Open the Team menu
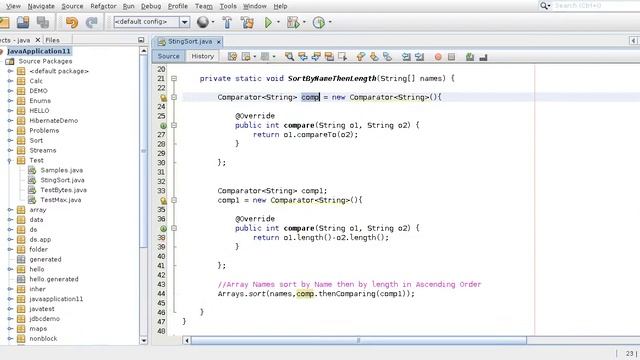Image resolution: width=640 pixels, height=360 pixels. point(204,6)
